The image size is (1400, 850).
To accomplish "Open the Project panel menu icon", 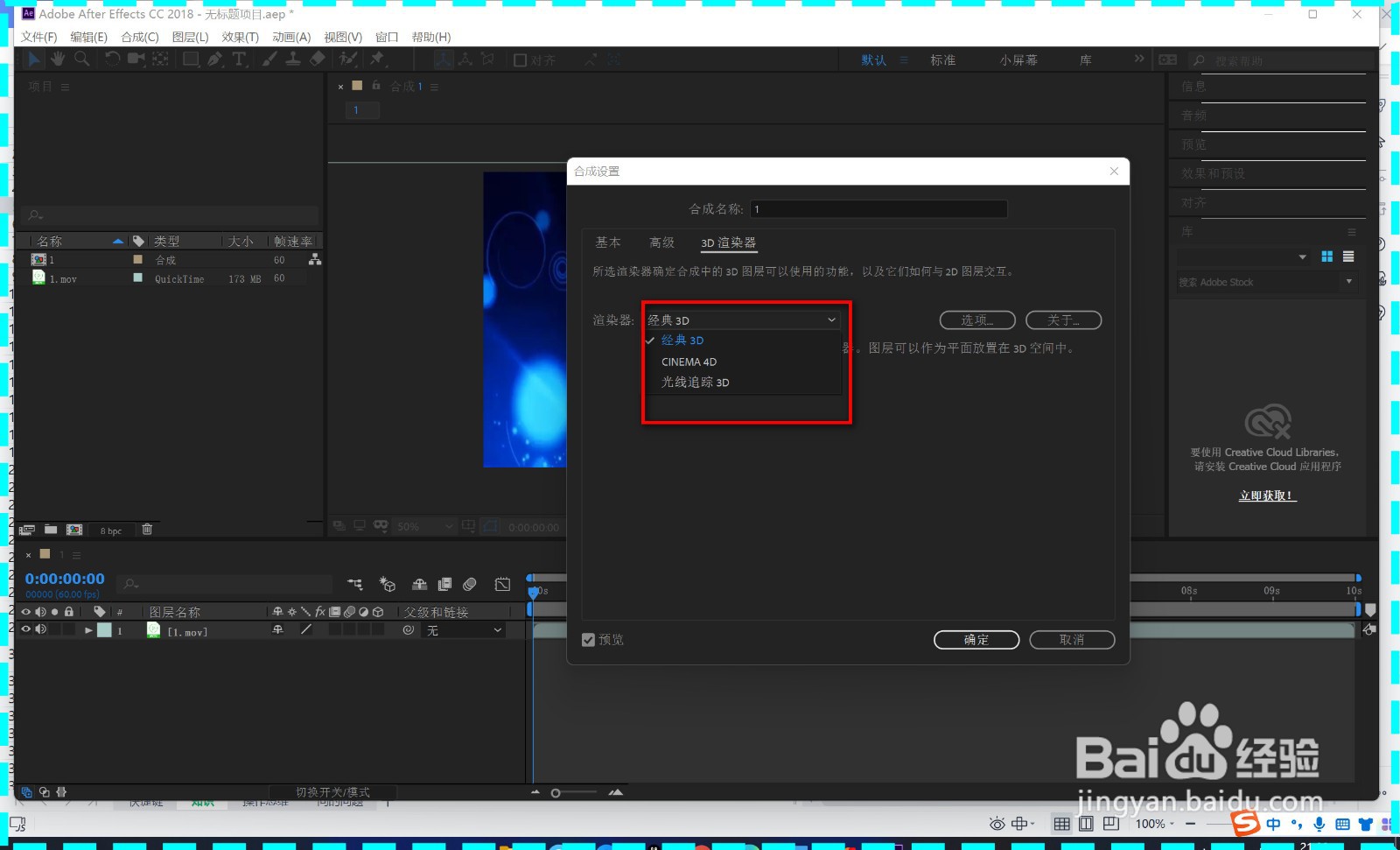I will 66,87.
